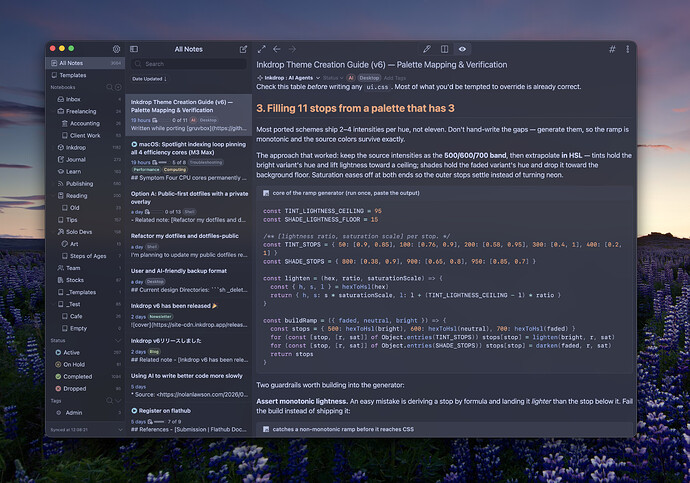Image resolution: width=690 pixels, height=483 pixels.
Task: Open the Solo Devs notebook
Action: click(x=85, y=232)
